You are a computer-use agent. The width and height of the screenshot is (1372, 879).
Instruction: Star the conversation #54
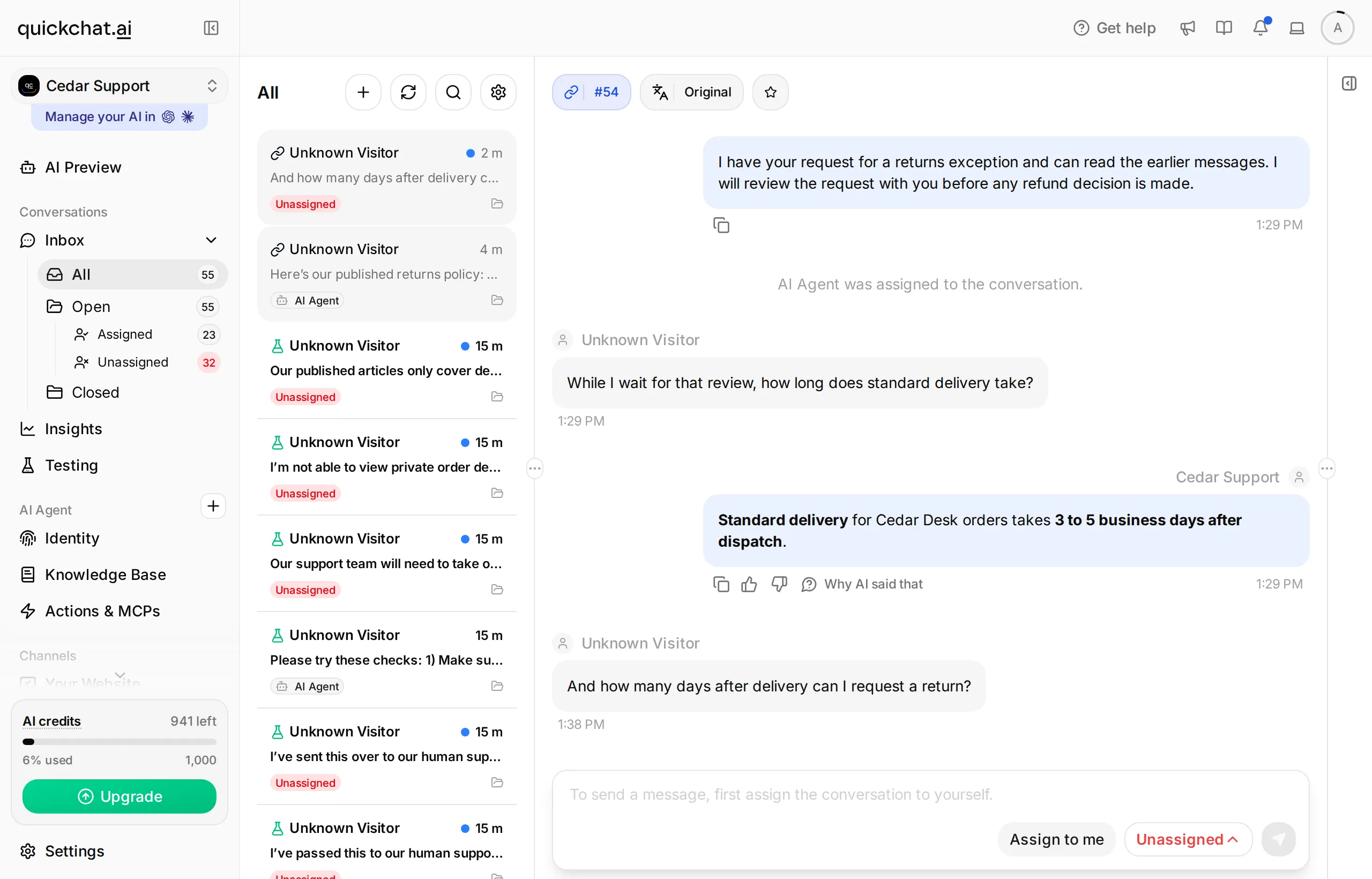click(771, 92)
